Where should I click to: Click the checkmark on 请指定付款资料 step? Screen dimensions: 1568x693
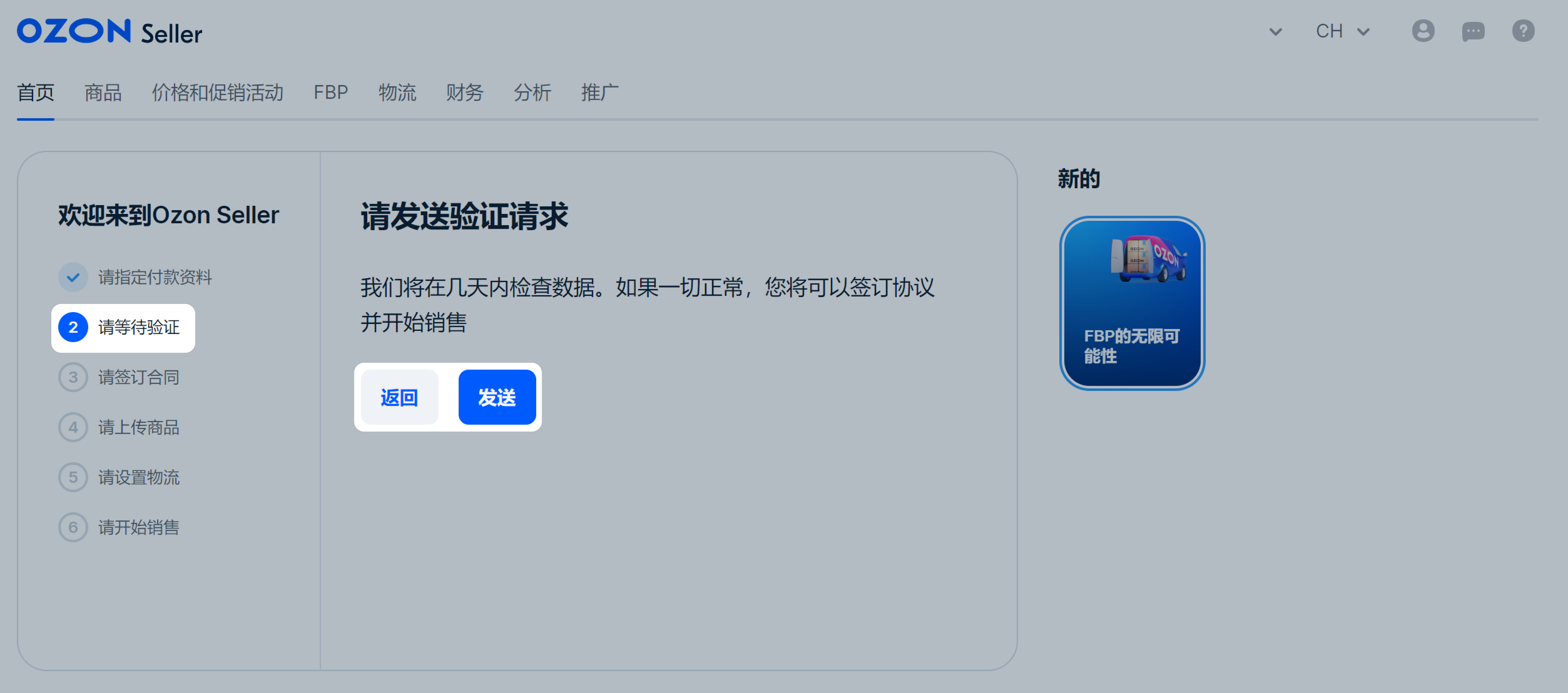[73, 277]
